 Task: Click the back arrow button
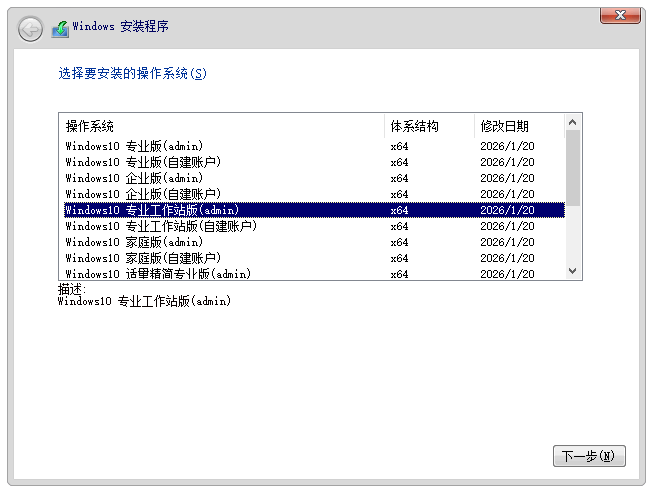31,28
